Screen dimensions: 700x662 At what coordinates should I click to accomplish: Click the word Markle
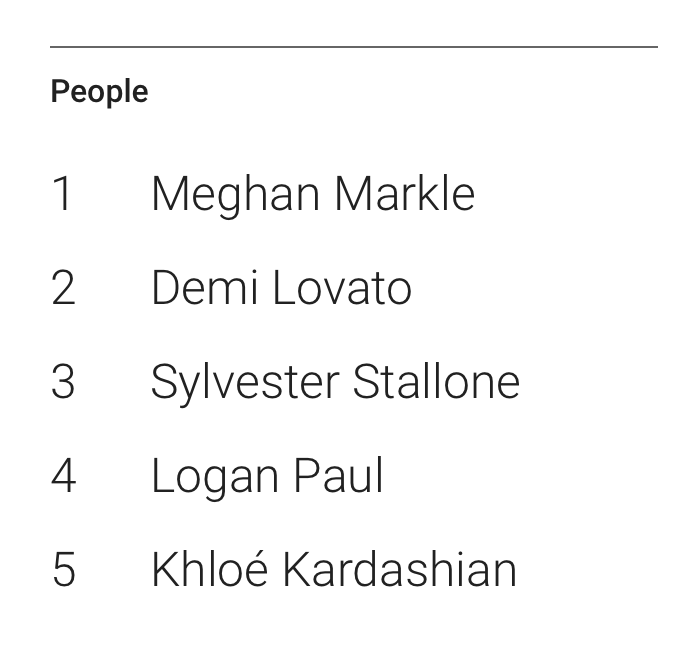404,194
